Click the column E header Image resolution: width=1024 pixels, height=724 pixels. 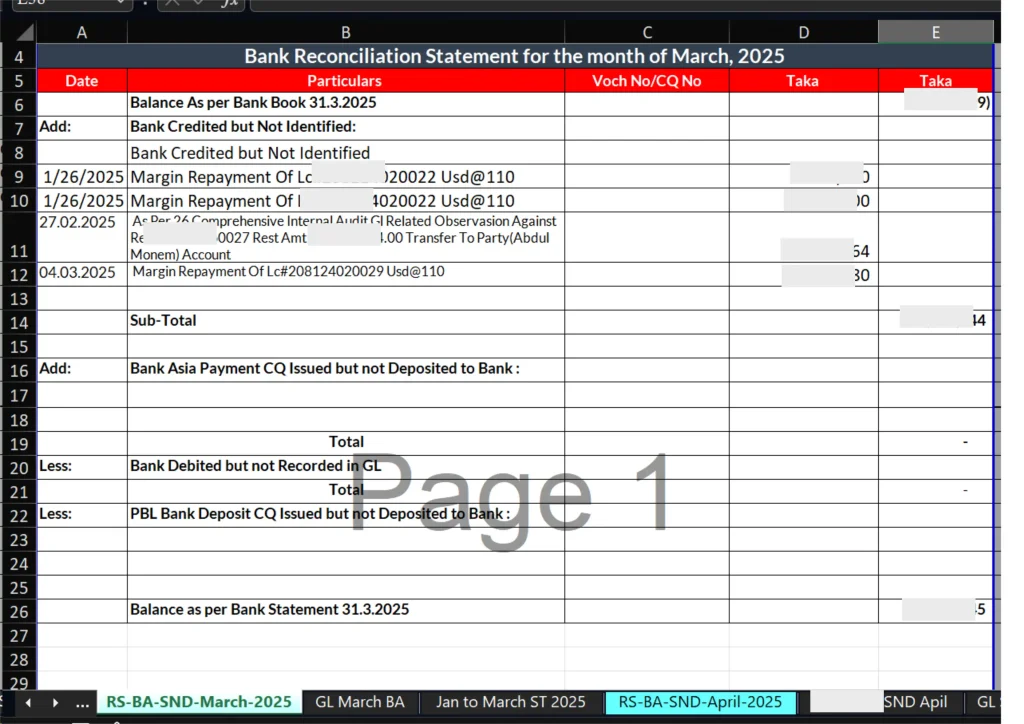(935, 33)
